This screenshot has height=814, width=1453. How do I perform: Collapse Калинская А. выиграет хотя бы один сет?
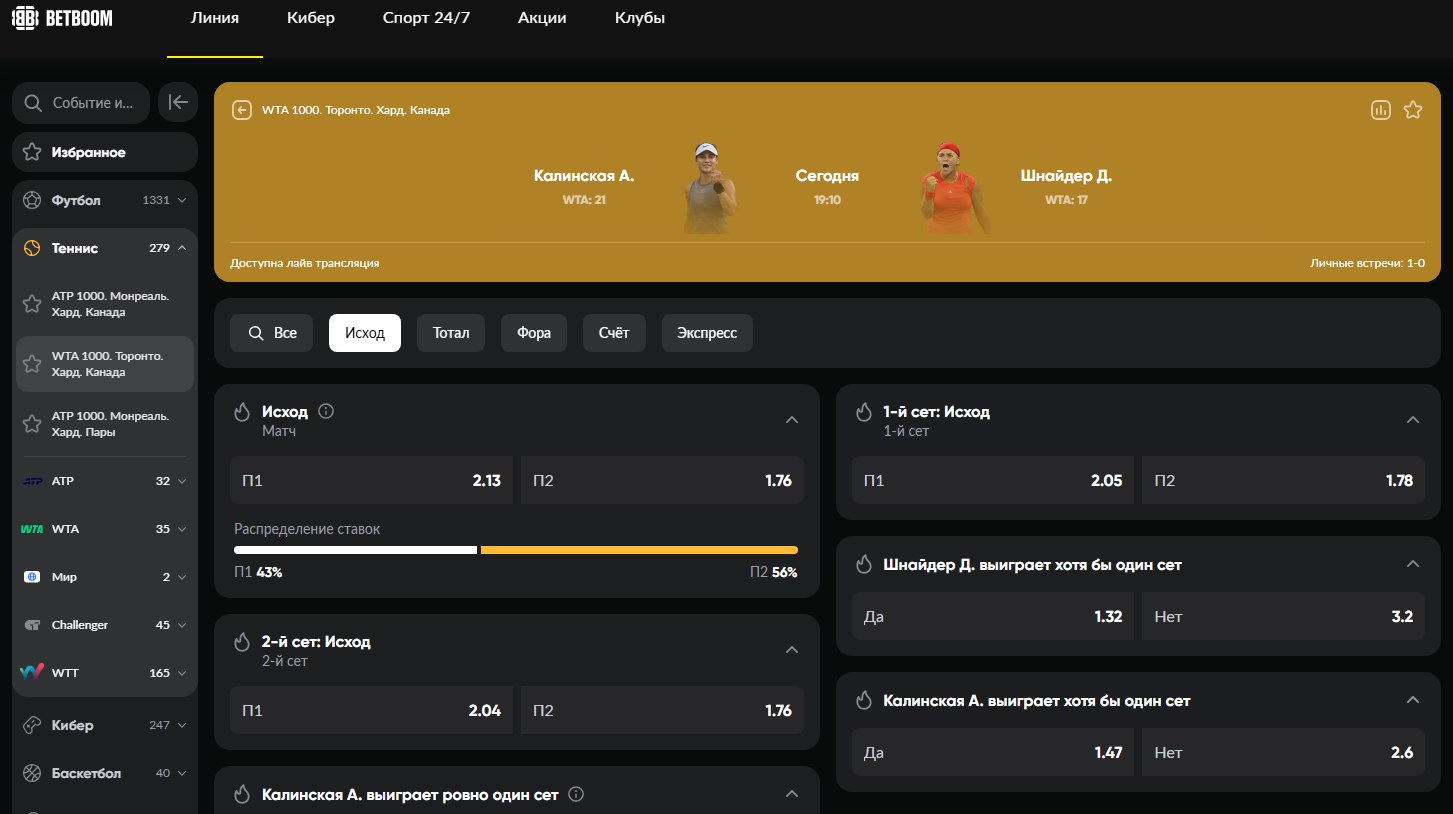[1413, 700]
